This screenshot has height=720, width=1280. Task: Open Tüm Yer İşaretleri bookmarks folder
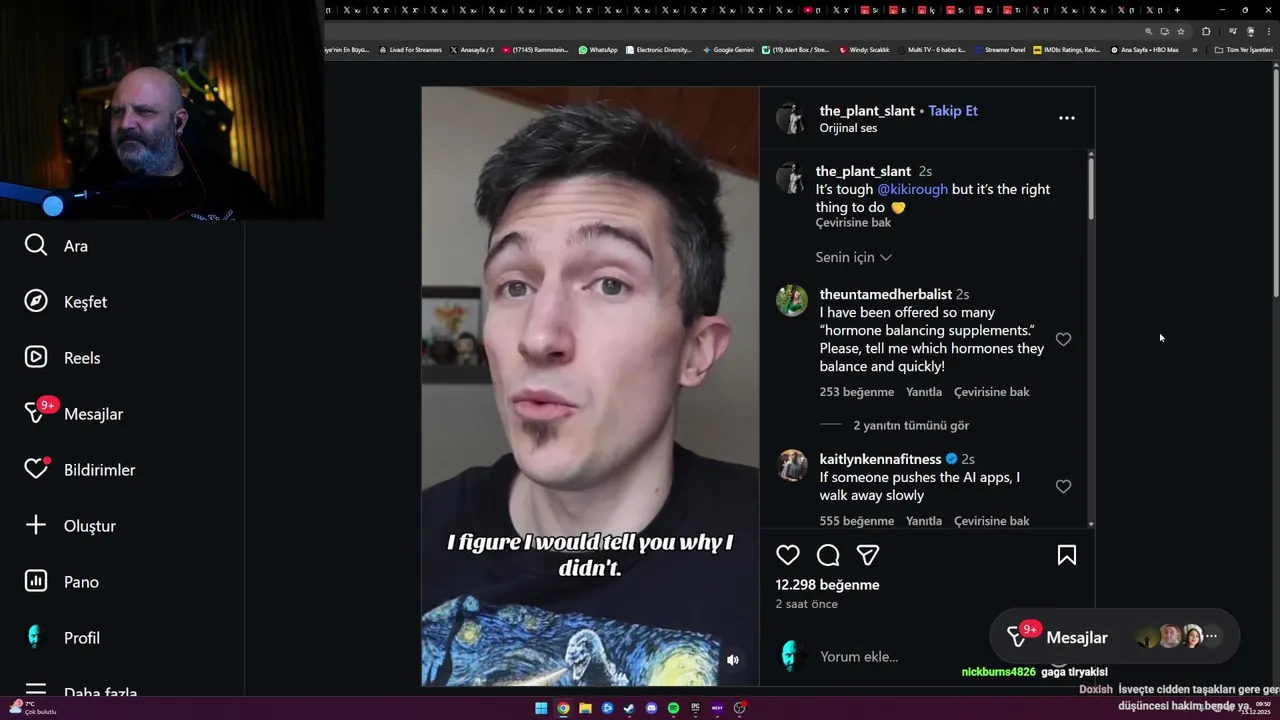[x=1243, y=50]
